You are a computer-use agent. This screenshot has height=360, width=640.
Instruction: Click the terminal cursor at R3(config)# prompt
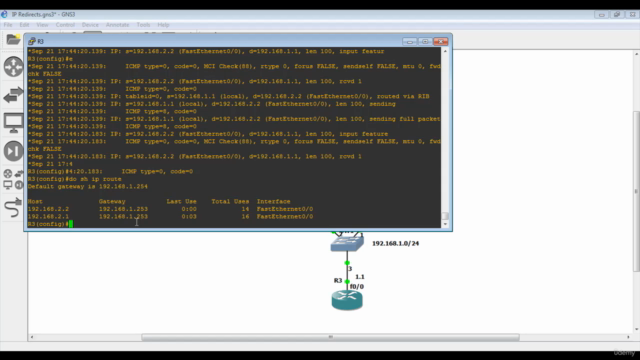point(71,224)
